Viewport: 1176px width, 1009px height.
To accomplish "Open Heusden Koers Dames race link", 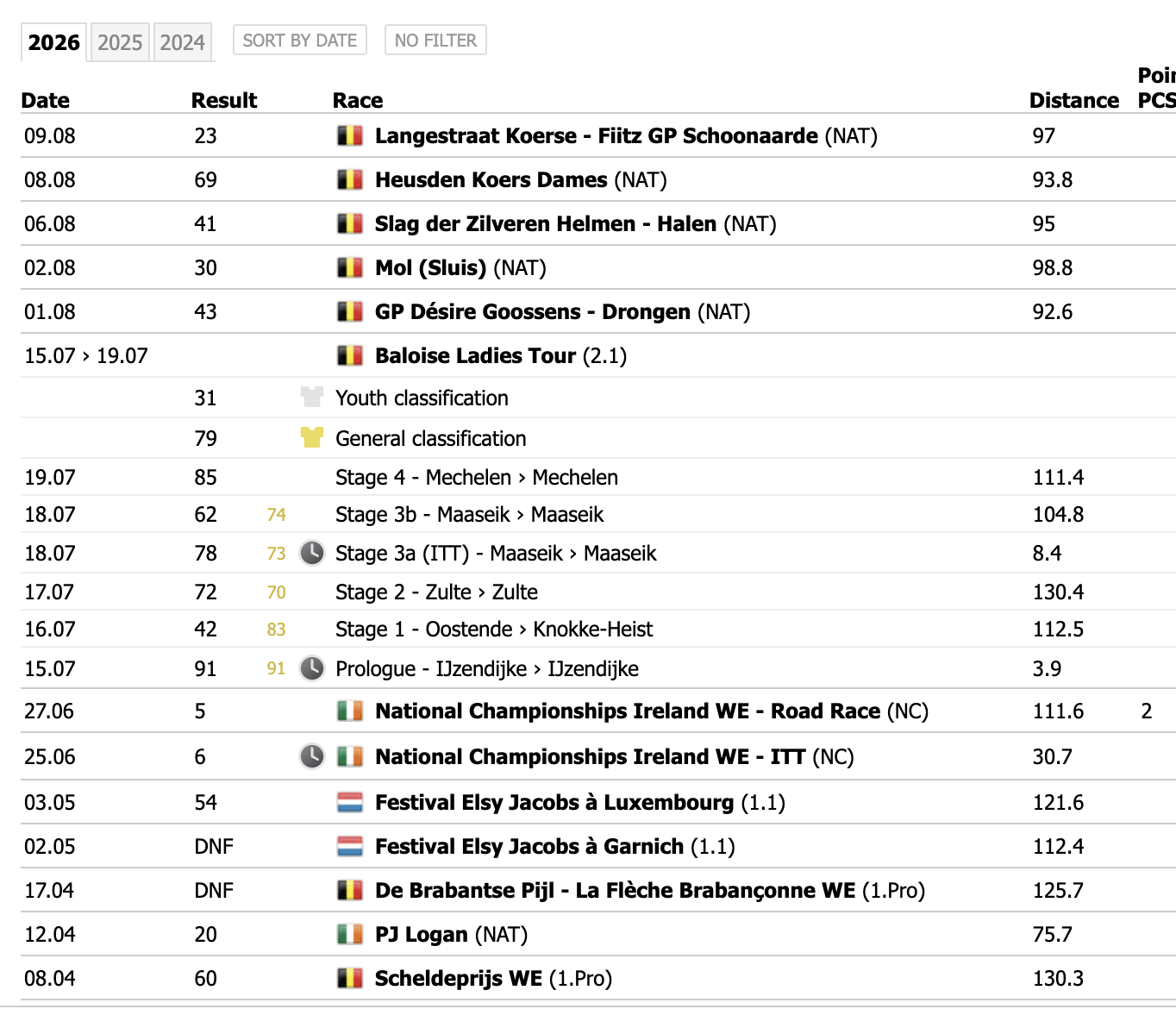I will pyautogui.click(x=491, y=180).
